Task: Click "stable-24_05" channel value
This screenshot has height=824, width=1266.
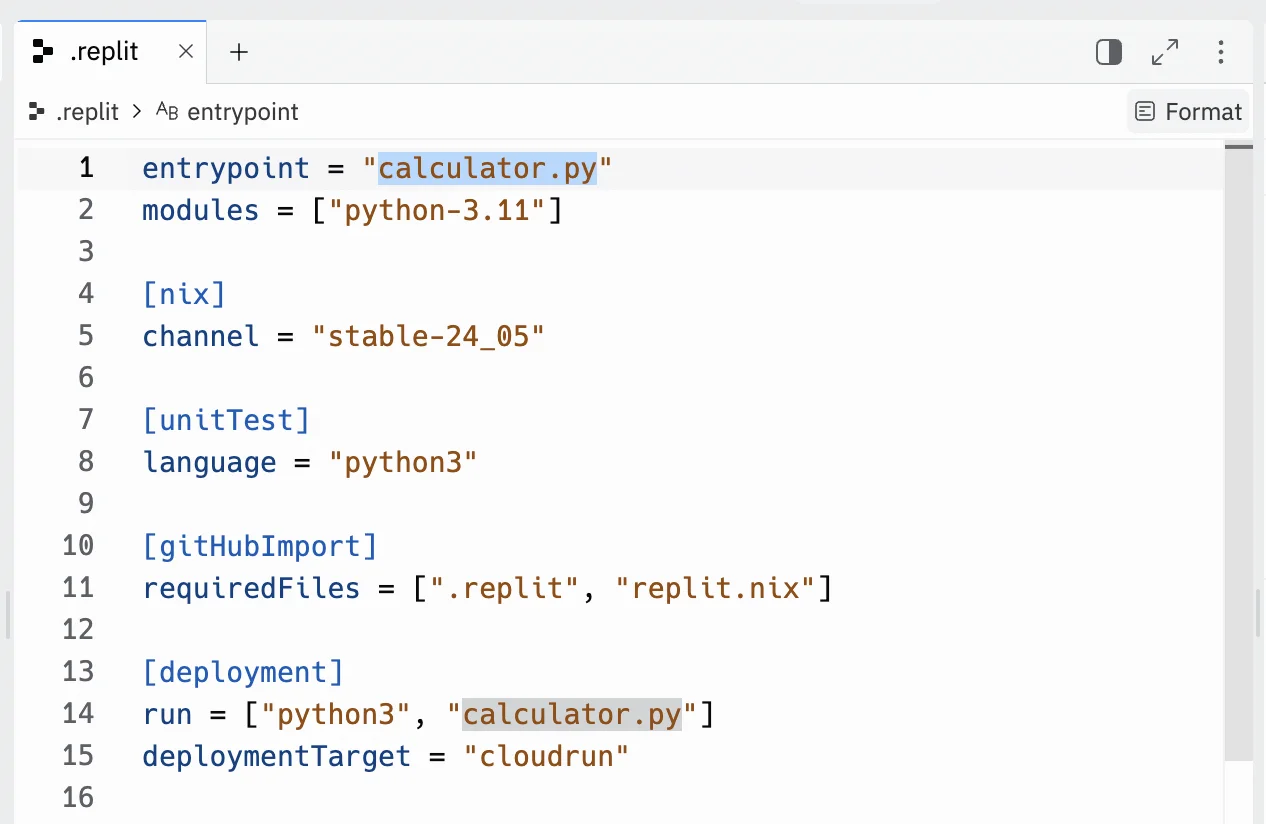Action: (429, 336)
